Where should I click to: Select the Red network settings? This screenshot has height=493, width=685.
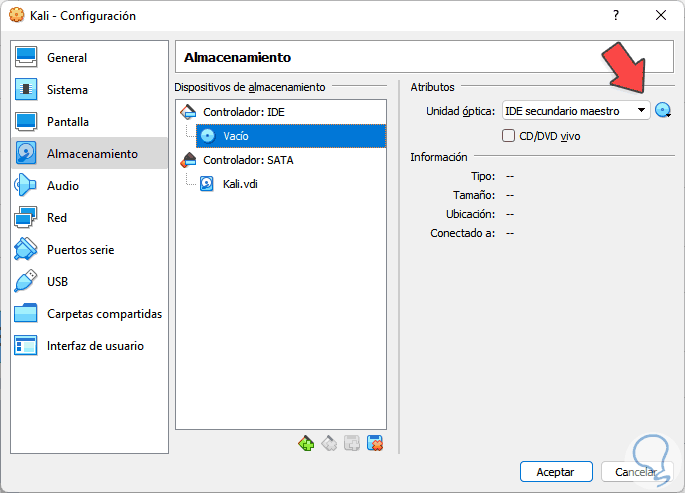tap(57, 218)
